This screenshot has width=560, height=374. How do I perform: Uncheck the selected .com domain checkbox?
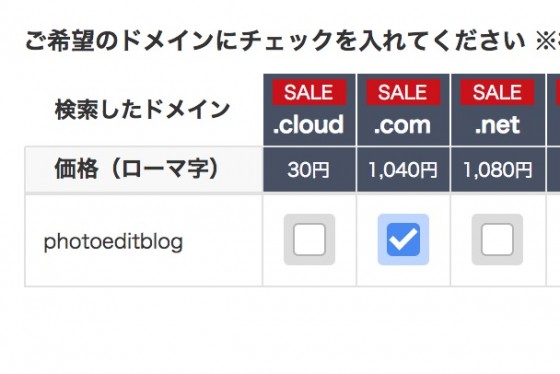[x=403, y=240]
